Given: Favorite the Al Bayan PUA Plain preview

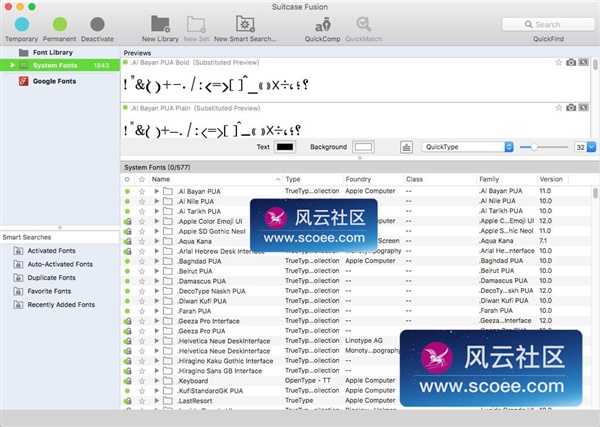Looking at the screenshot, I should point(559,108).
